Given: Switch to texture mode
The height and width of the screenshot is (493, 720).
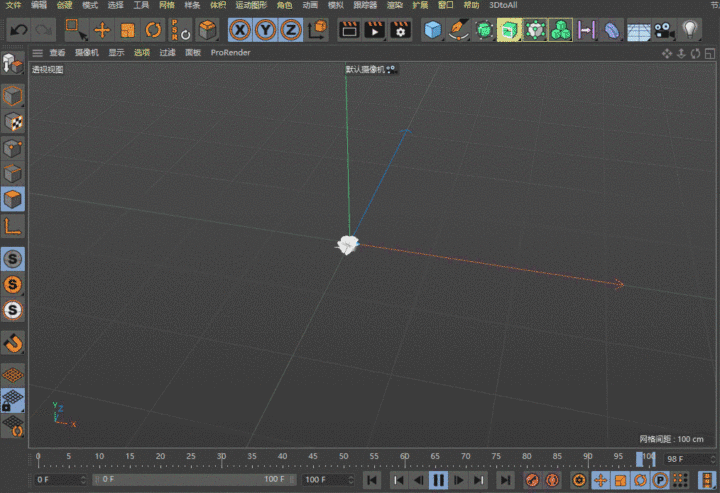Looking at the screenshot, I should click(12, 122).
